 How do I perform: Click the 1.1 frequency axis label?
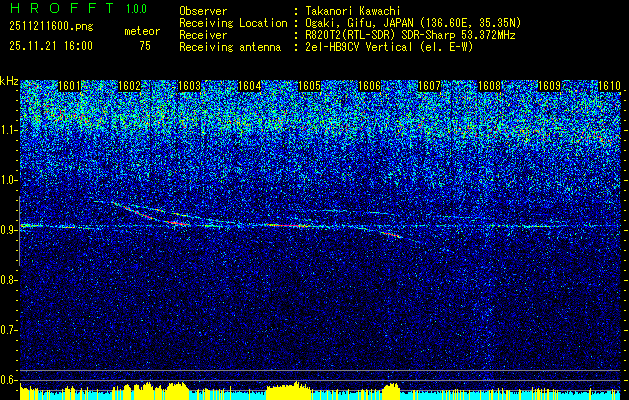9,131
